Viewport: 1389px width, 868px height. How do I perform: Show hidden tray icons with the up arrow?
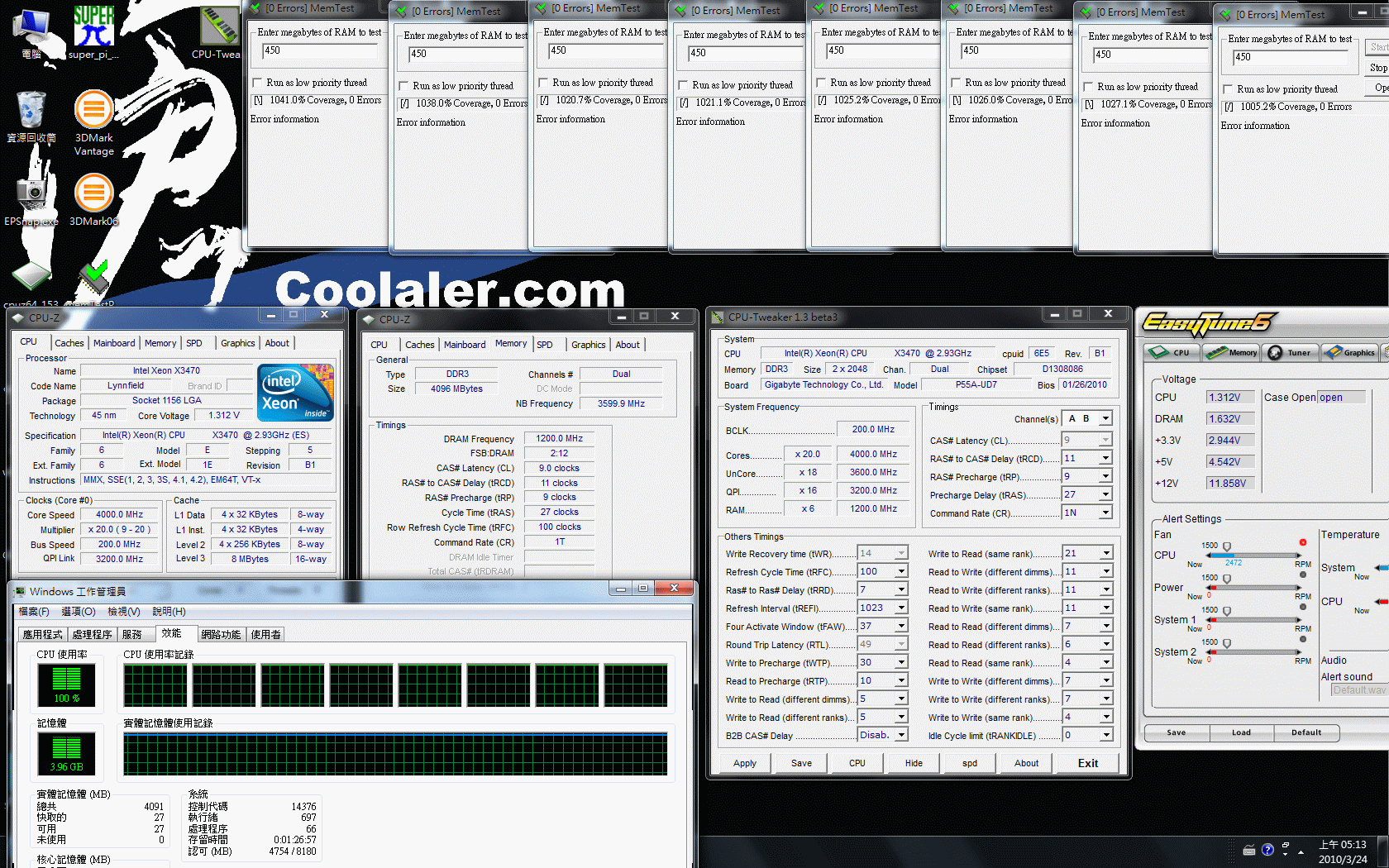click(x=1301, y=851)
